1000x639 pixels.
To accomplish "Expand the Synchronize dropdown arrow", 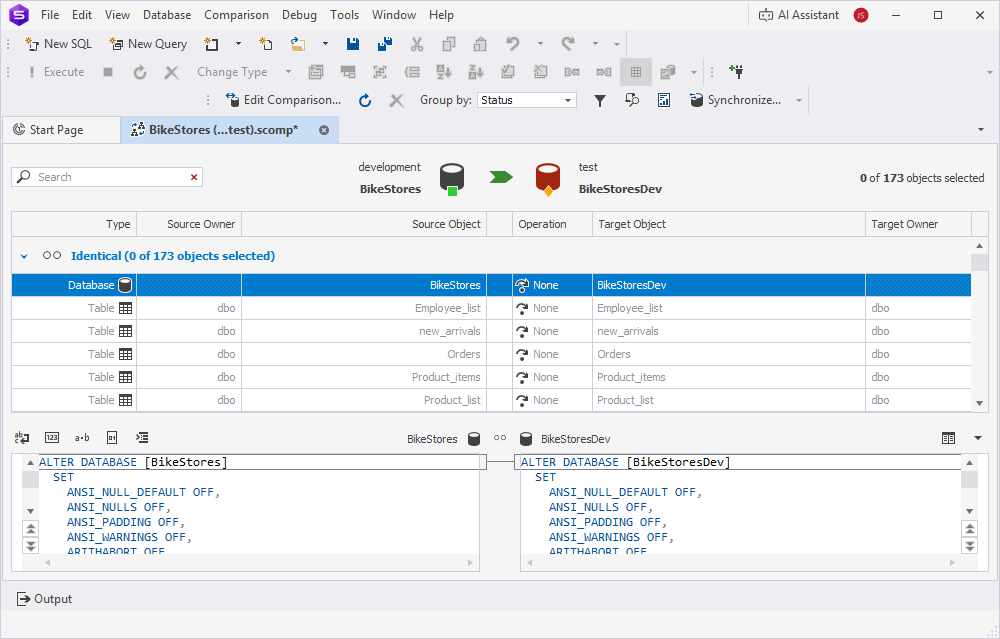I will coord(799,100).
